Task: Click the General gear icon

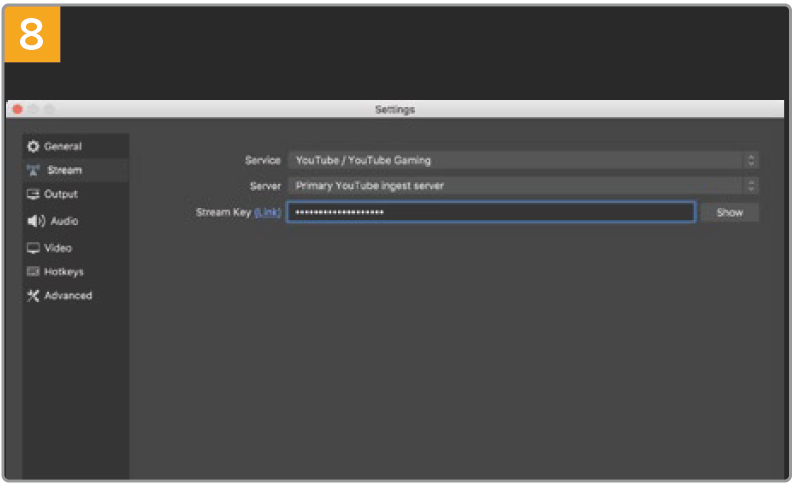Action: click(x=33, y=146)
